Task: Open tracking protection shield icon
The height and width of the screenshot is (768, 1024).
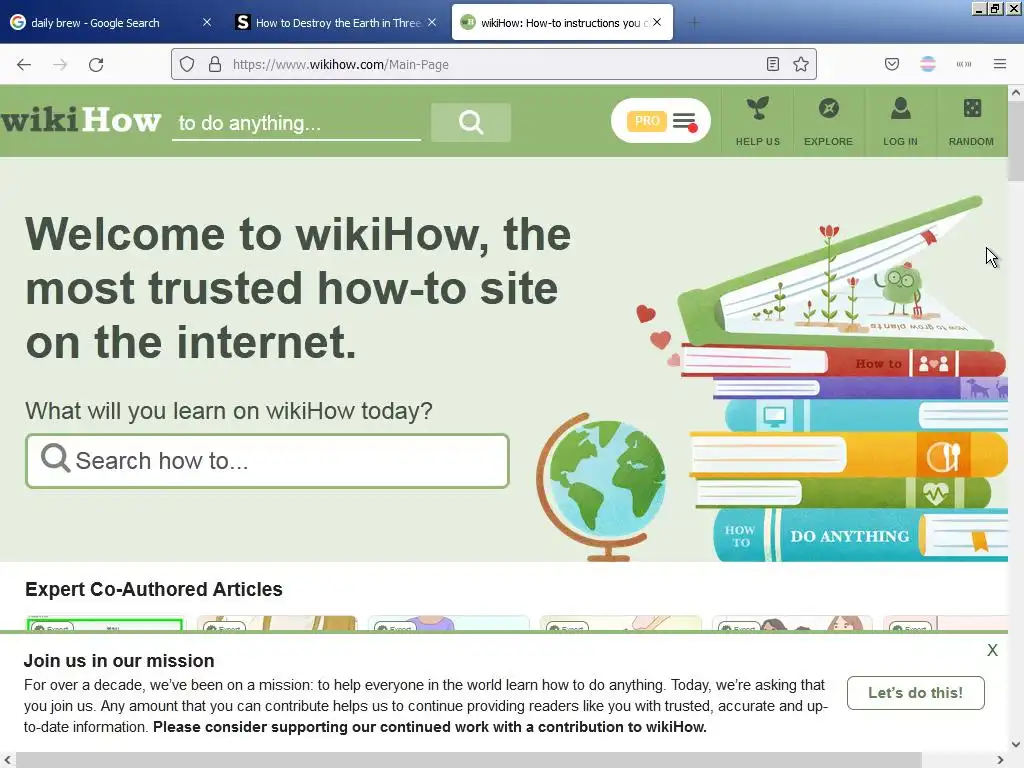Action: point(187,64)
